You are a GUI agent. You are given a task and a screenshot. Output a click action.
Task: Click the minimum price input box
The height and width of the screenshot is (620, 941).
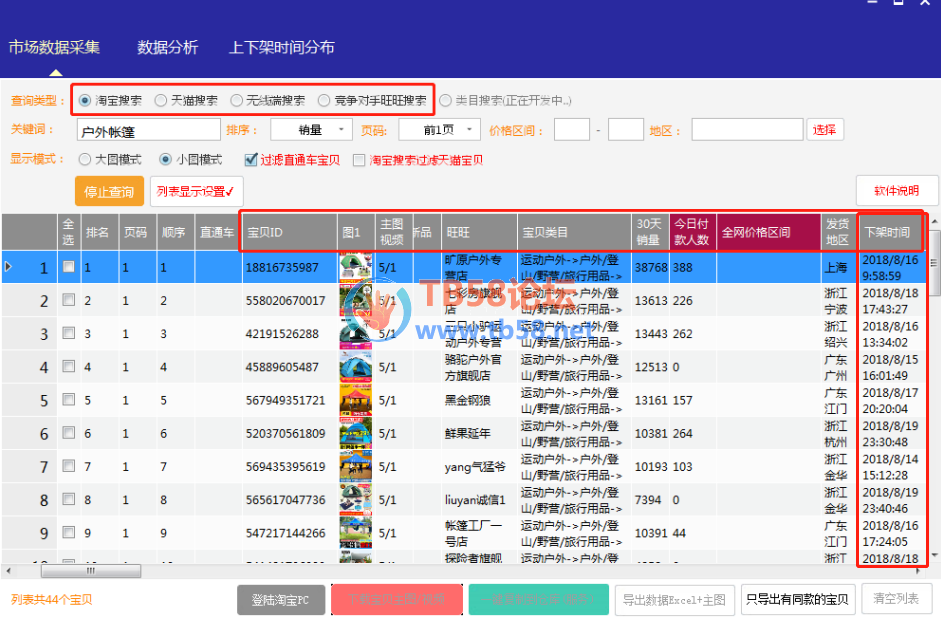(x=571, y=130)
